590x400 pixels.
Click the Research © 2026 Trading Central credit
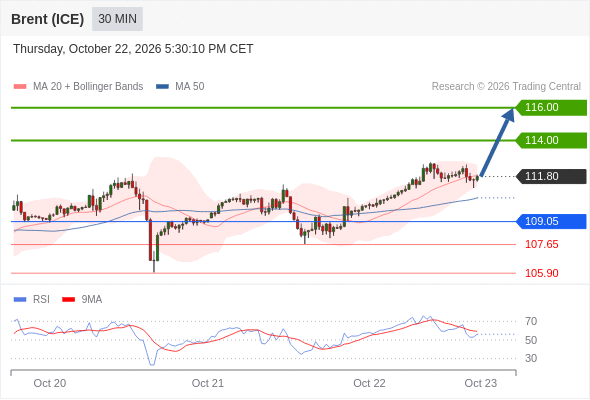point(506,87)
